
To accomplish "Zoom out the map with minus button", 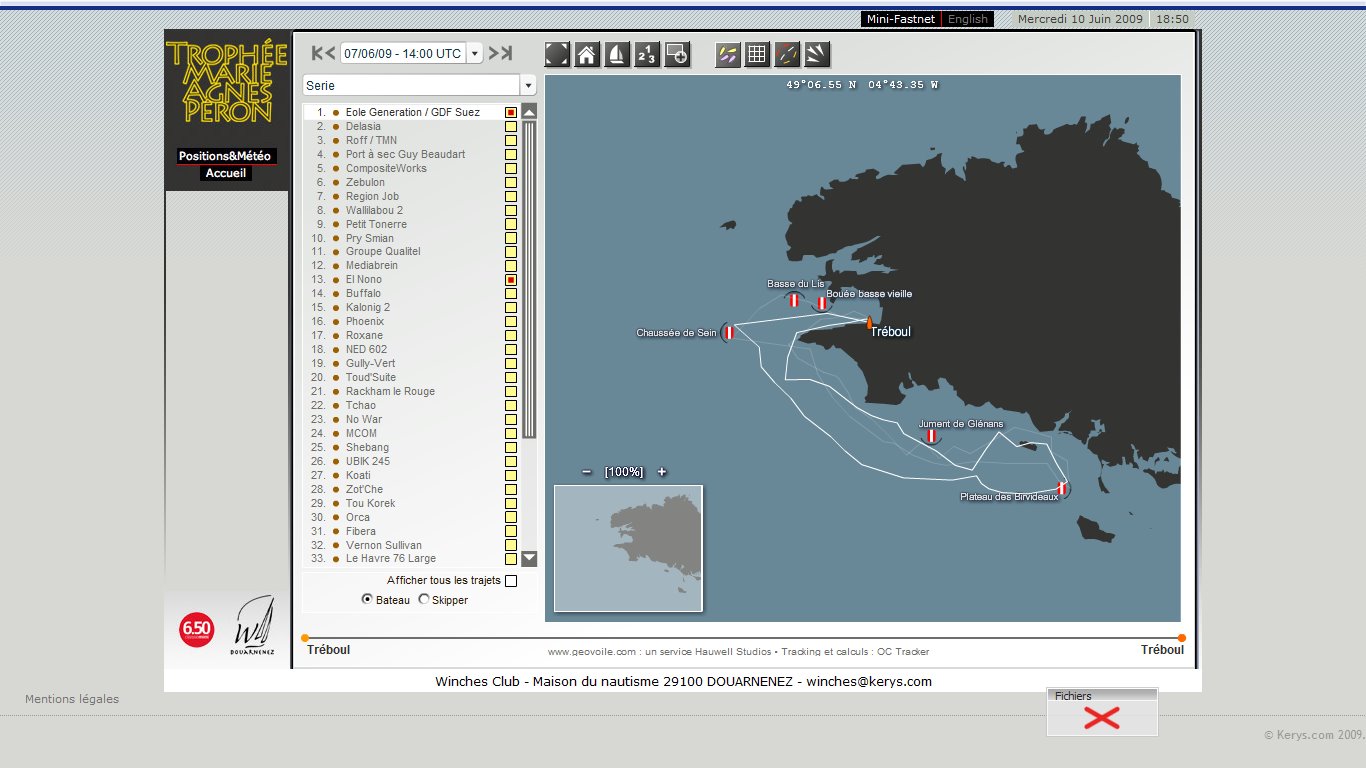I will tap(587, 472).
